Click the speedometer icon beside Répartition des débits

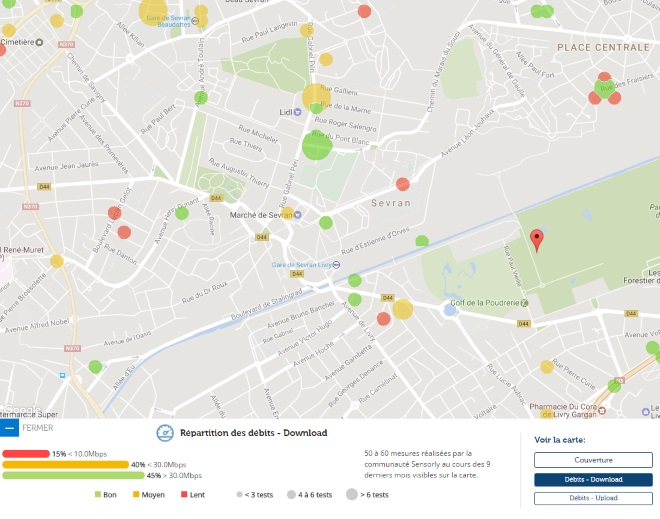(166, 433)
